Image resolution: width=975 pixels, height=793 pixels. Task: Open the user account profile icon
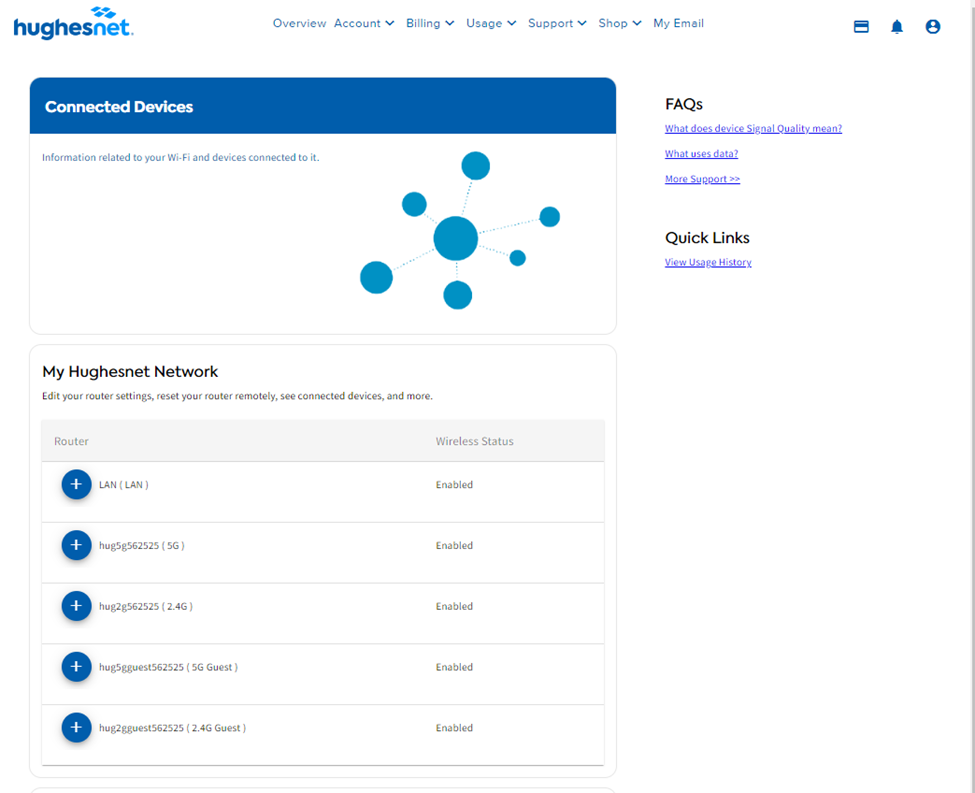point(933,26)
